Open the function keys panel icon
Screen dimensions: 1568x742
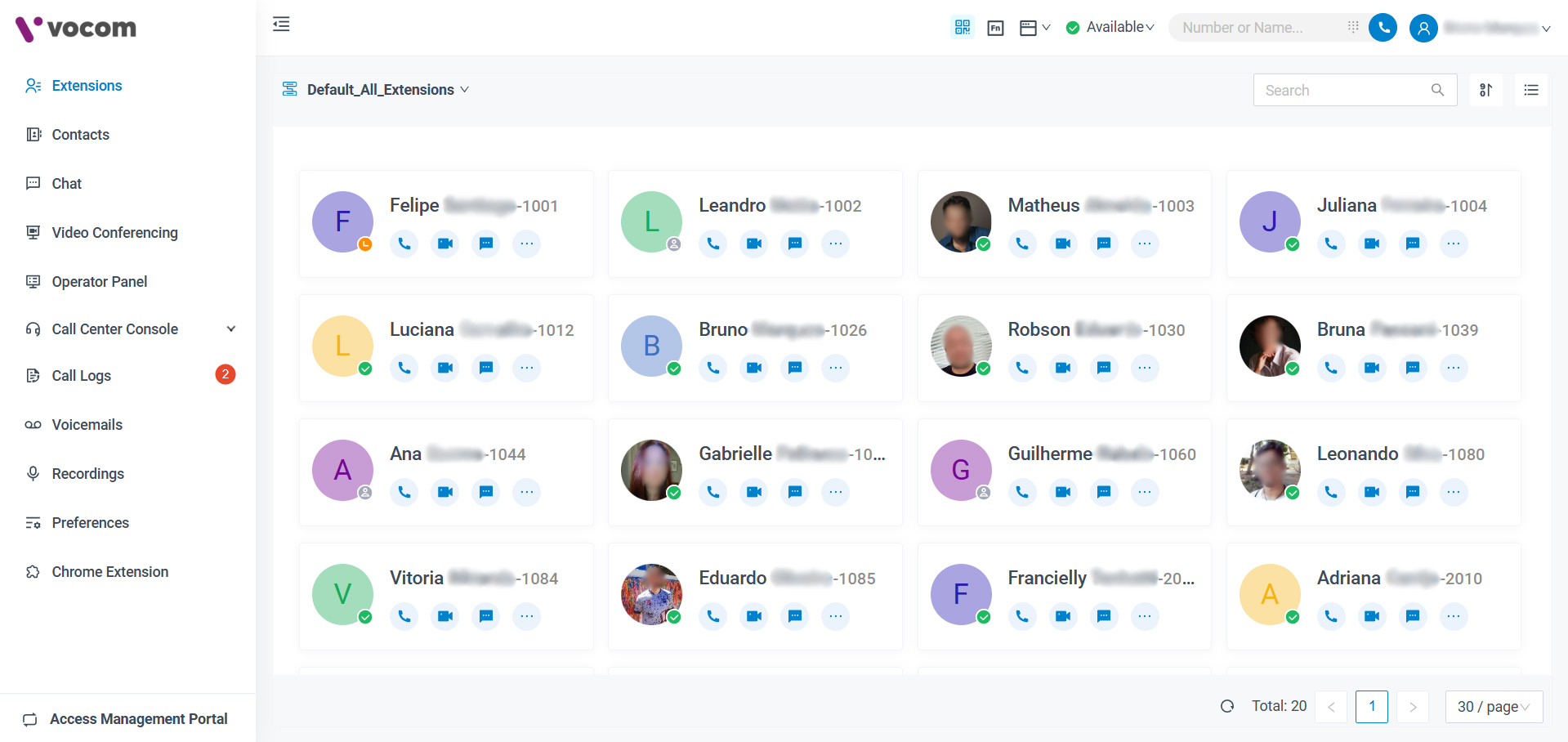tap(995, 28)
